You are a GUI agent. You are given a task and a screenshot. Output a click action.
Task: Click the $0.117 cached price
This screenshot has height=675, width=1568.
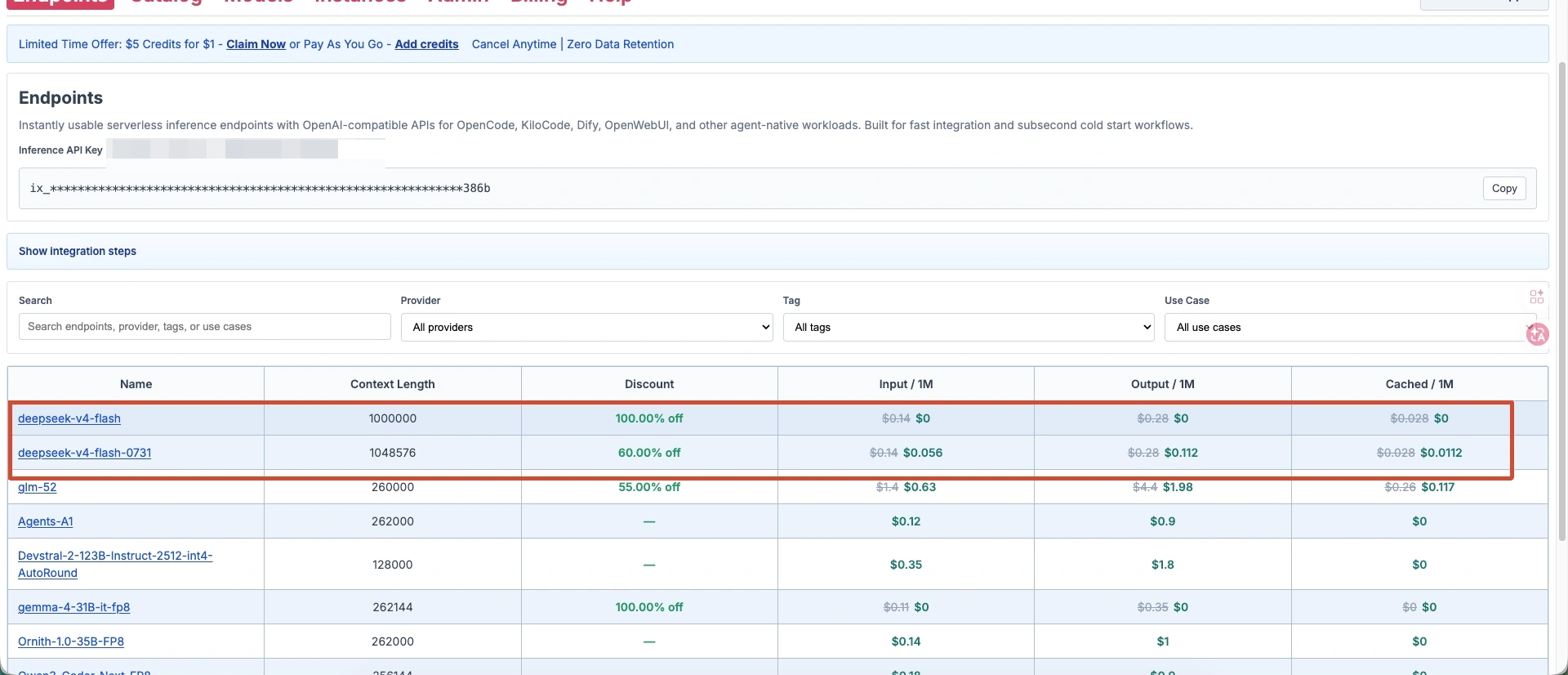(1437, 487)
